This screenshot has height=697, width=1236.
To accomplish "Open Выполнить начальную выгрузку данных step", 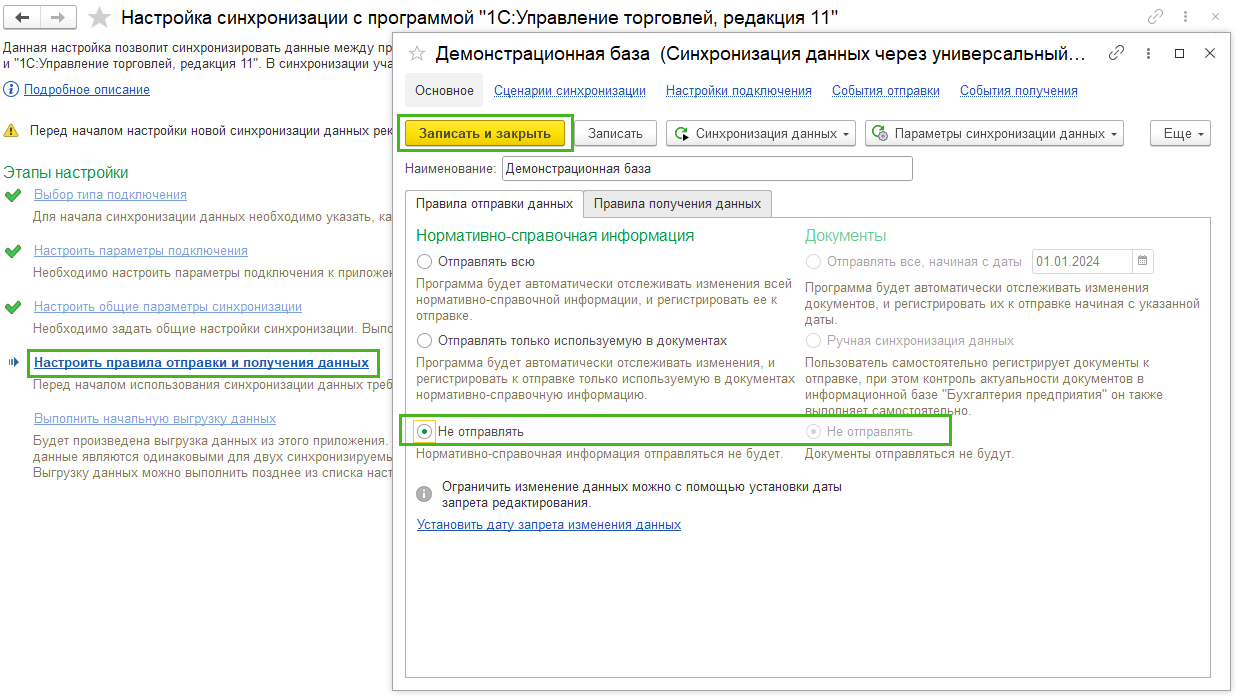I will 155,419.
